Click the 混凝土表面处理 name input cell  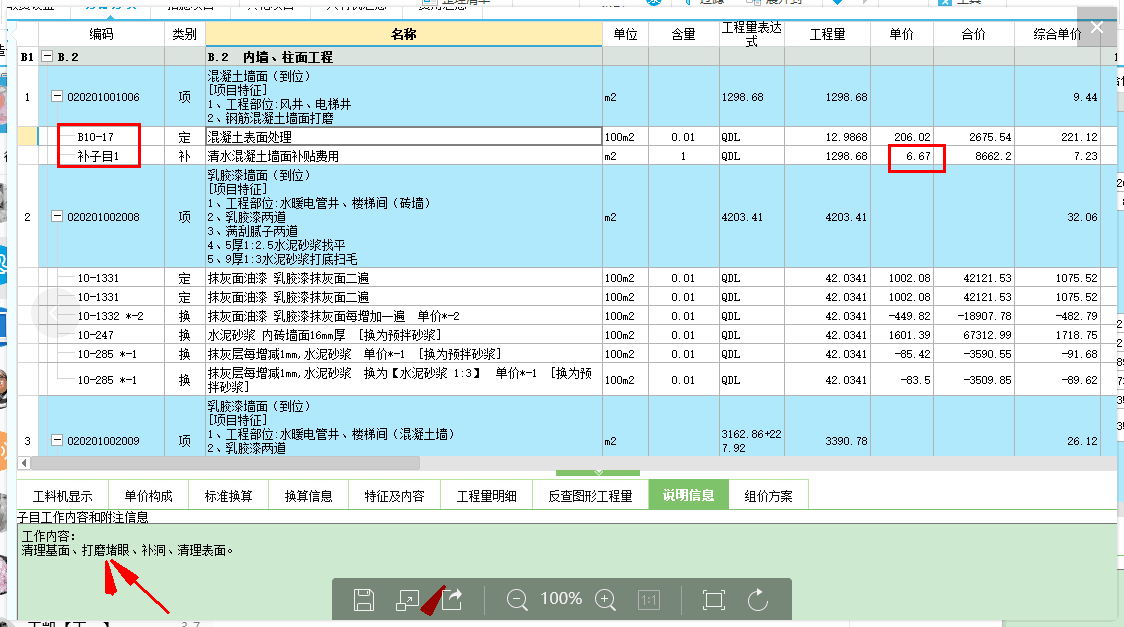click(404, 137)
